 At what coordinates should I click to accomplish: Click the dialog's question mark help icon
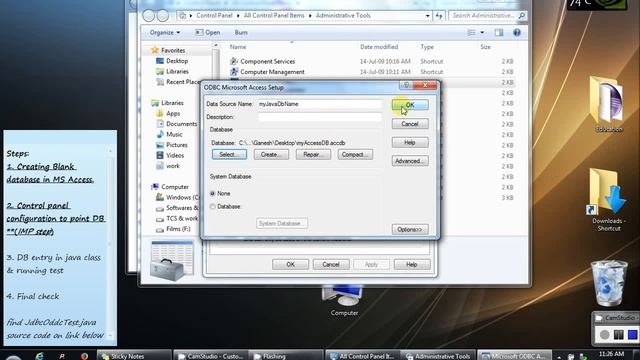(406, 85)
